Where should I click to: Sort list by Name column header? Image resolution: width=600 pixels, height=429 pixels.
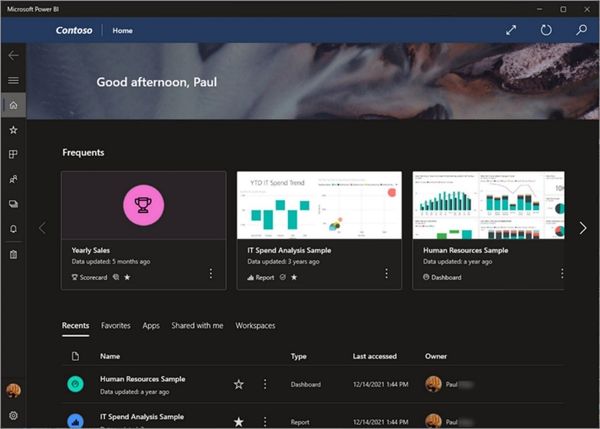(110, 356)
